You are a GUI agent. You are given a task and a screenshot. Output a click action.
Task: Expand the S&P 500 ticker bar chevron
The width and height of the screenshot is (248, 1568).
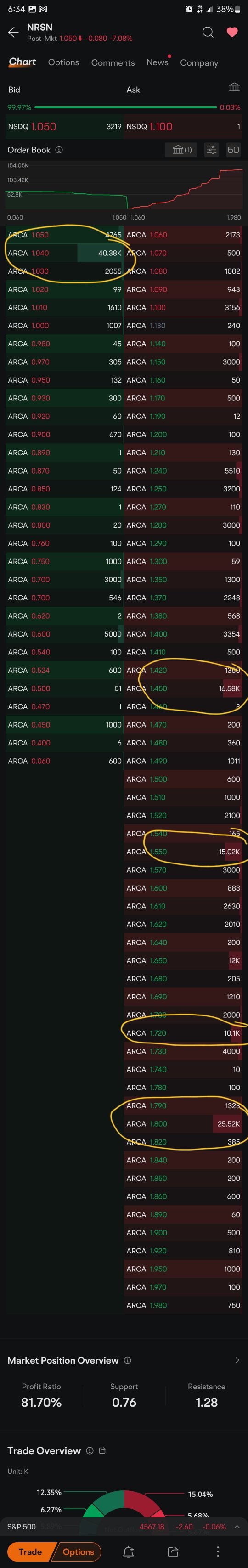tap(237, 1527)
